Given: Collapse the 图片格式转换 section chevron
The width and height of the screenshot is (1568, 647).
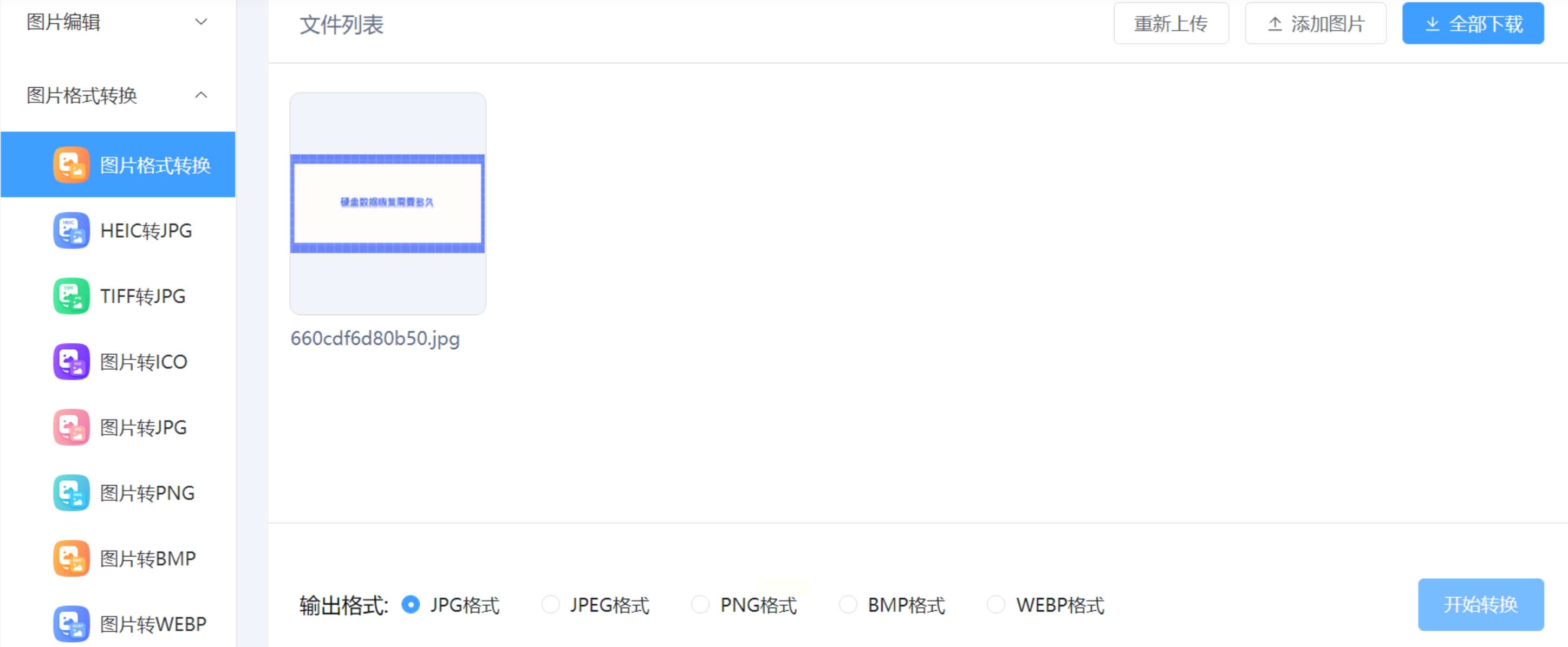Looking at the screenshot, I should [201, 95].
